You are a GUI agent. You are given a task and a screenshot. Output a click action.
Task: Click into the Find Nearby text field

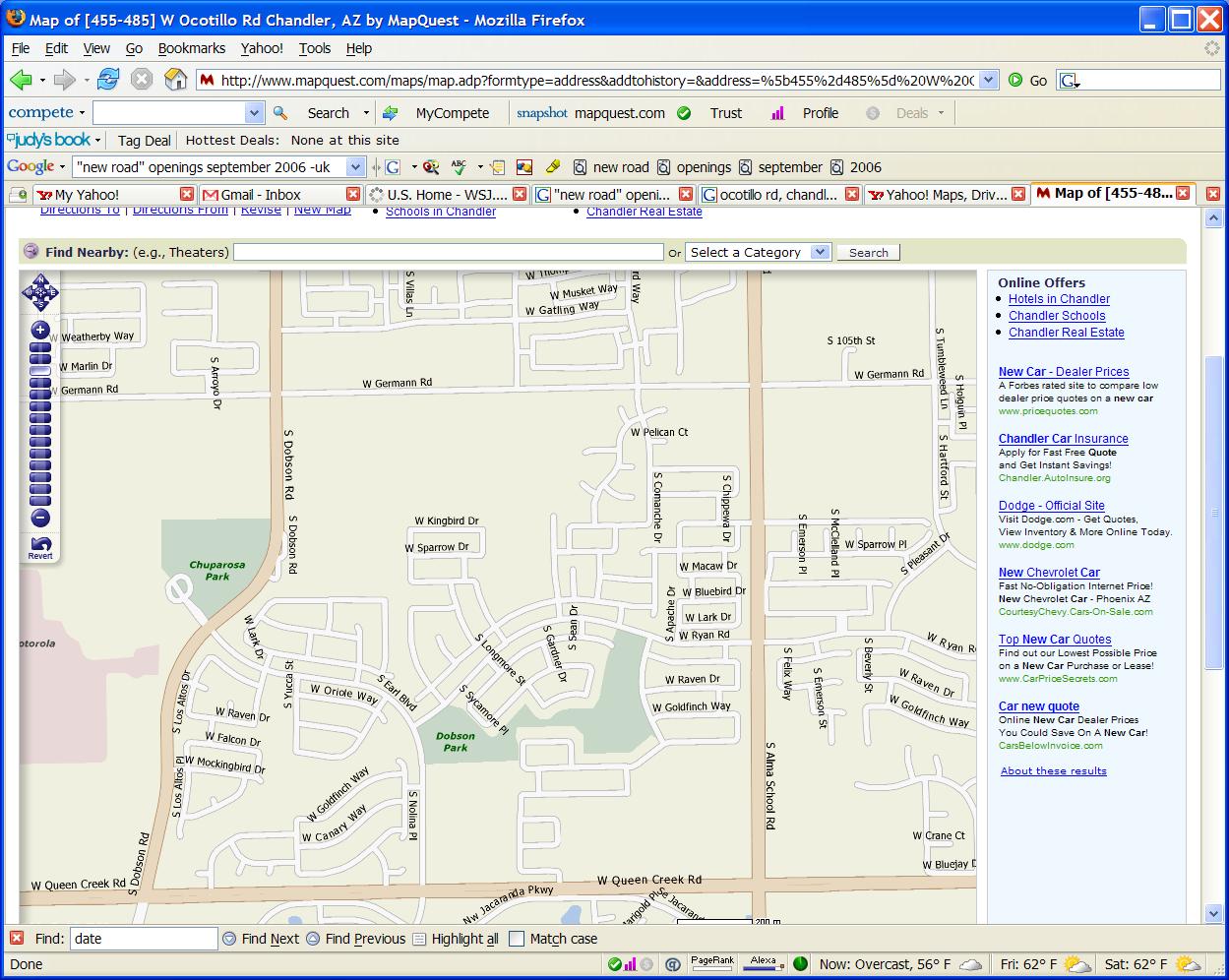[x=449, y=253]
